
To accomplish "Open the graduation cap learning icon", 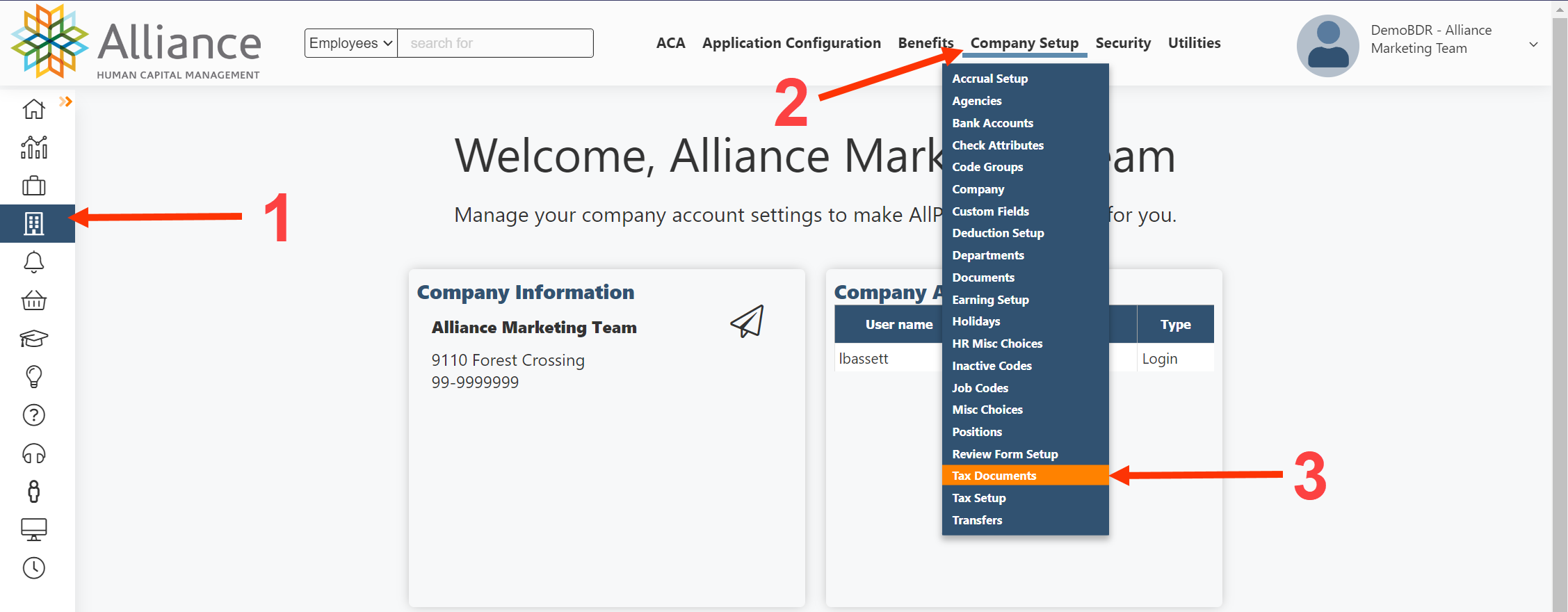I will [x=33, y=339].
